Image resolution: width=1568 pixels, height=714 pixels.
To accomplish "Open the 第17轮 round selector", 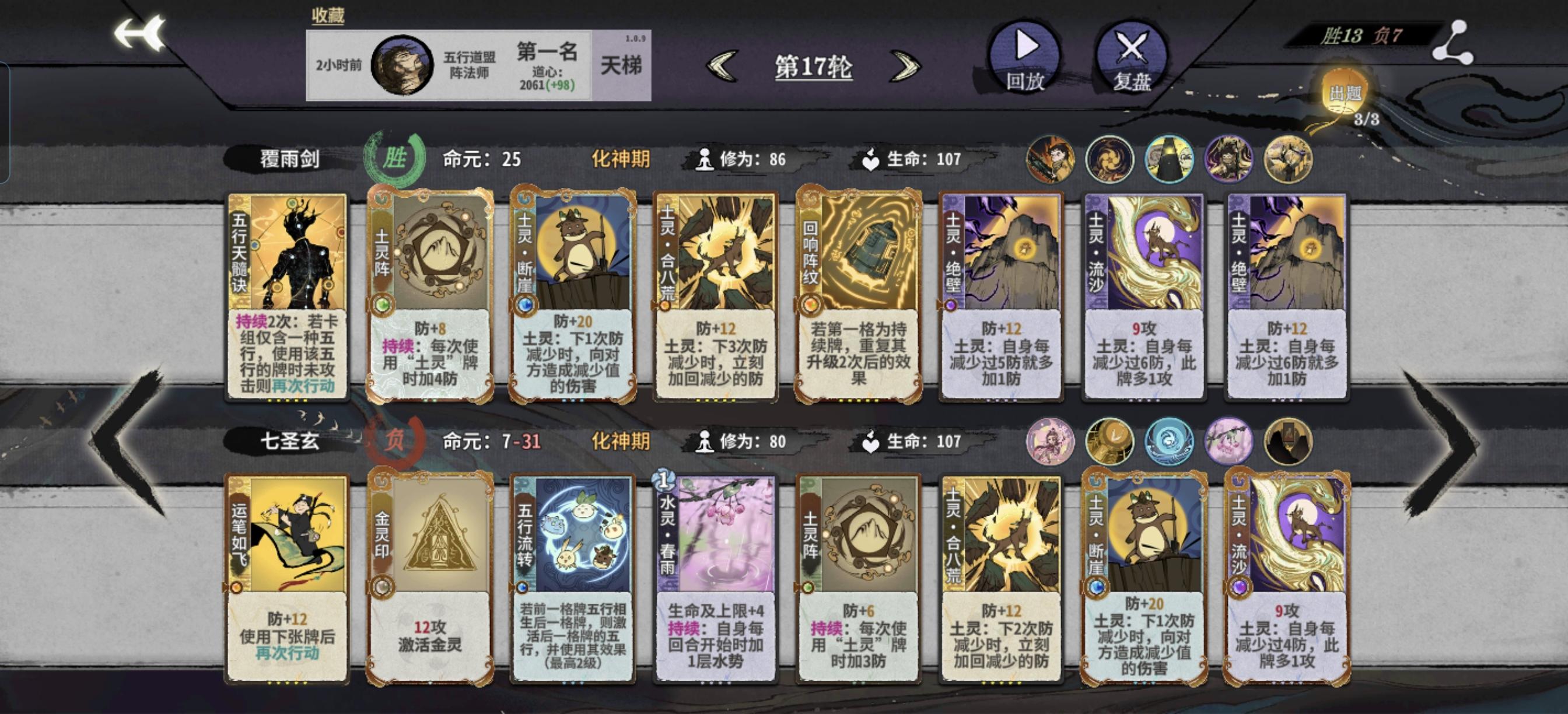I will (x=813, y=66).
